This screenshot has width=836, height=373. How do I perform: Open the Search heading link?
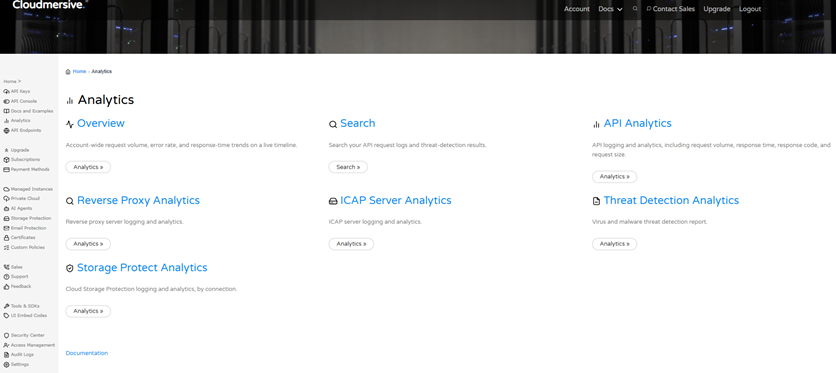point(358,124)
